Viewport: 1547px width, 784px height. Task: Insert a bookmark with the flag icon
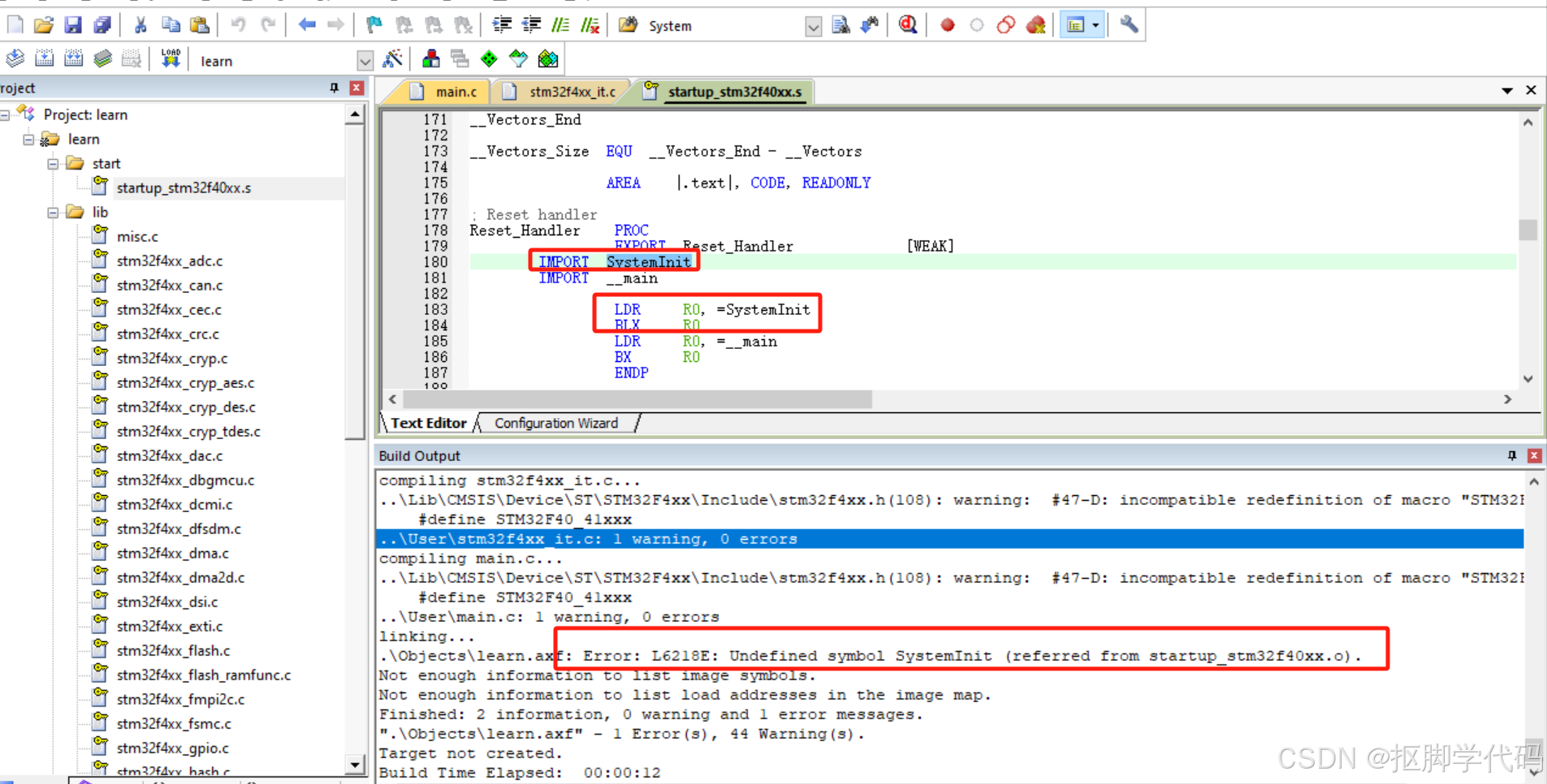[374, 25]
